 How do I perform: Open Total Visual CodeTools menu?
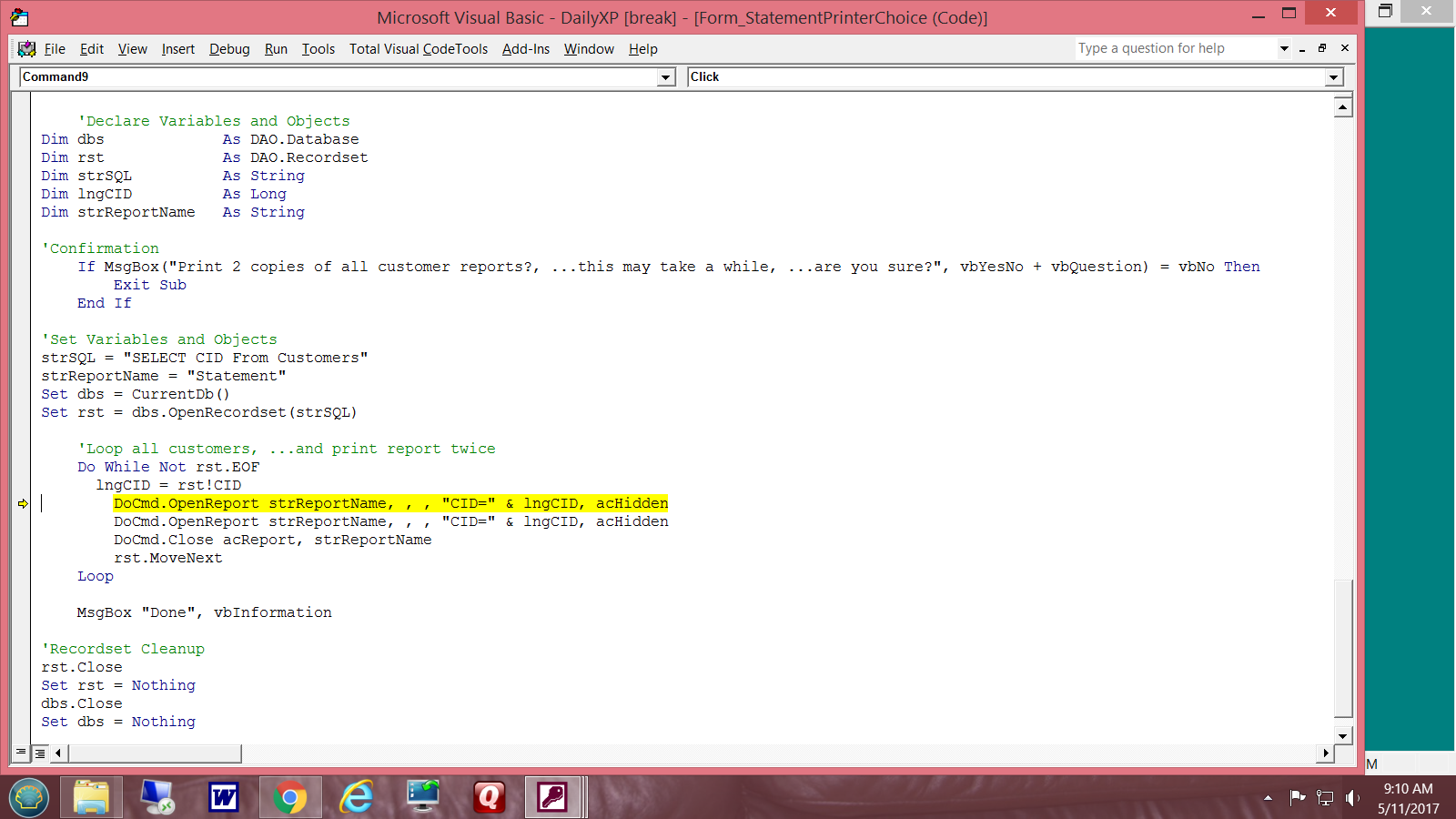[x=419, y=49]
